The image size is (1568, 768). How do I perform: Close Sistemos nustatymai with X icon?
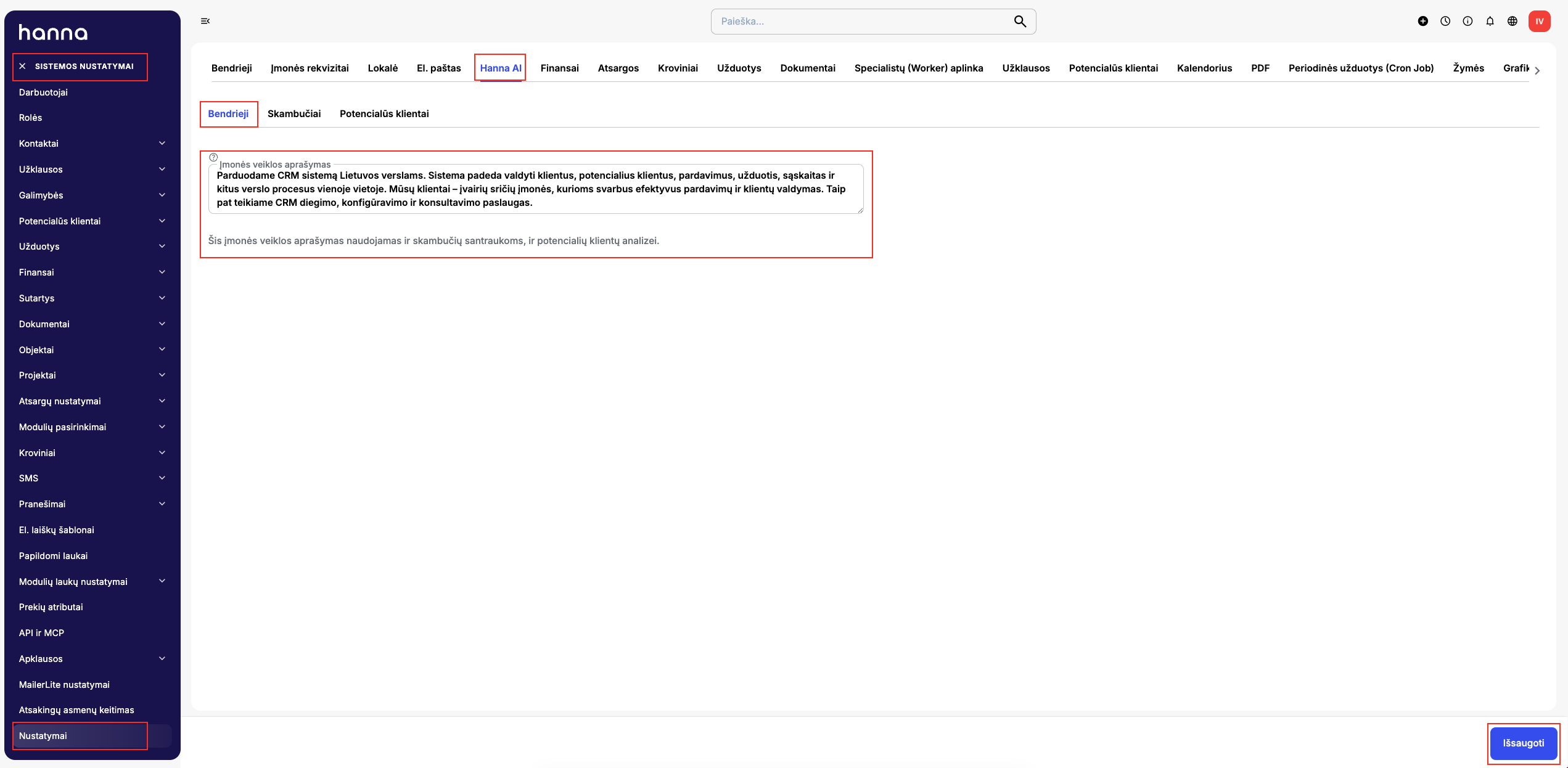(x=22, y=66)
